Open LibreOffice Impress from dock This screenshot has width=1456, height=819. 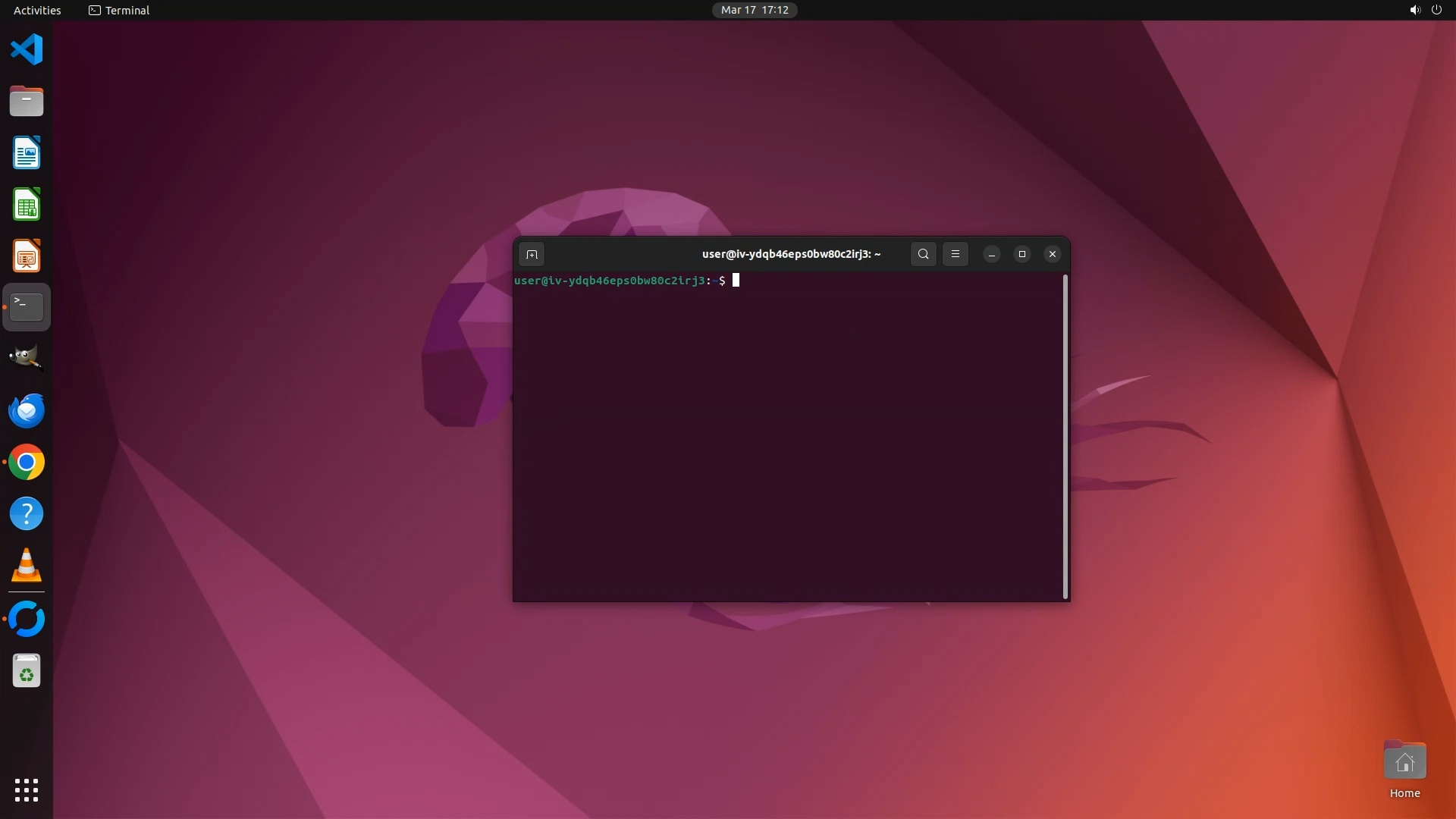coord(27,256)
